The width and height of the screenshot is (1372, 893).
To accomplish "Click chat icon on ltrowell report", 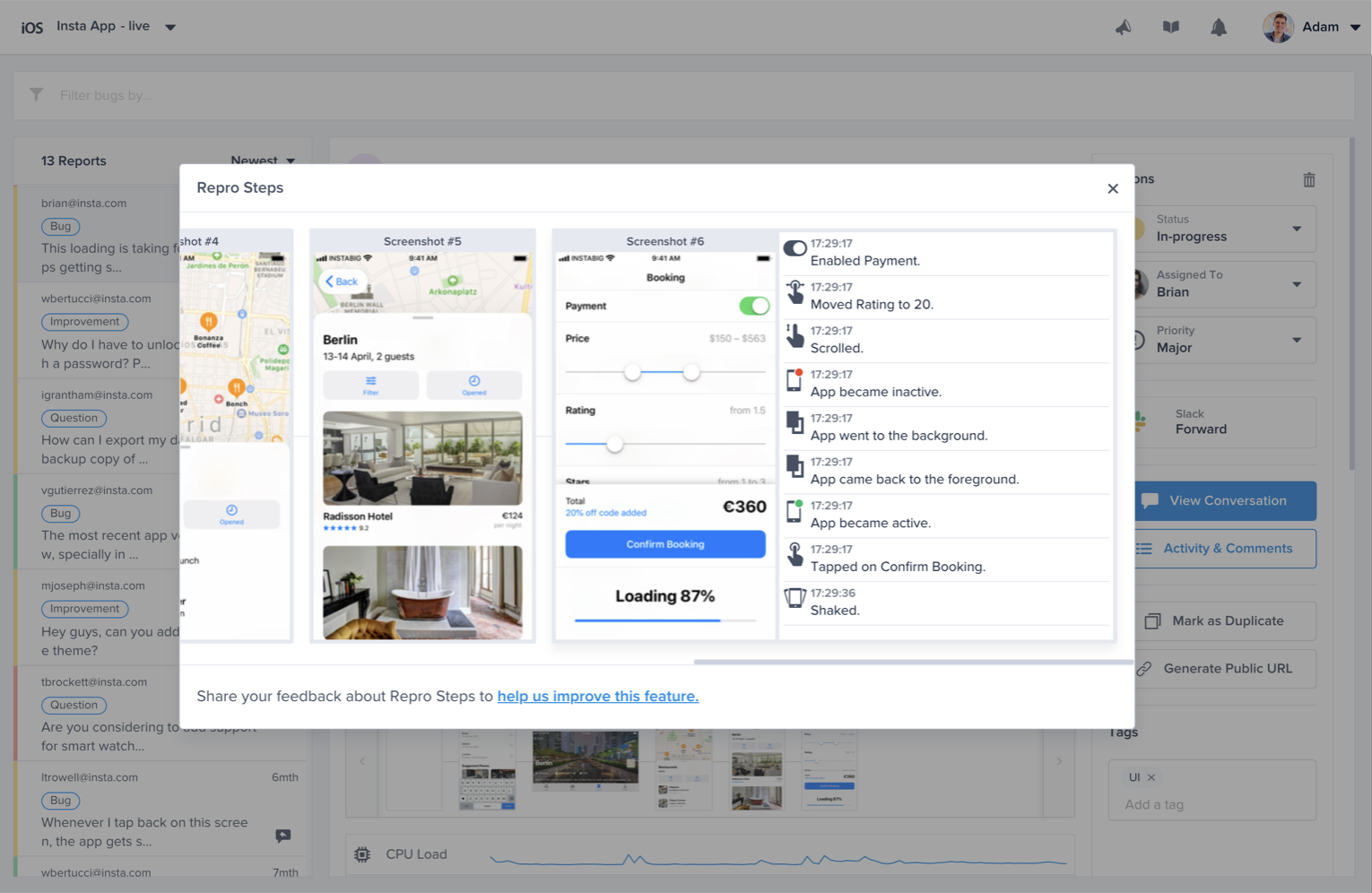I will [x=282, y=836].
